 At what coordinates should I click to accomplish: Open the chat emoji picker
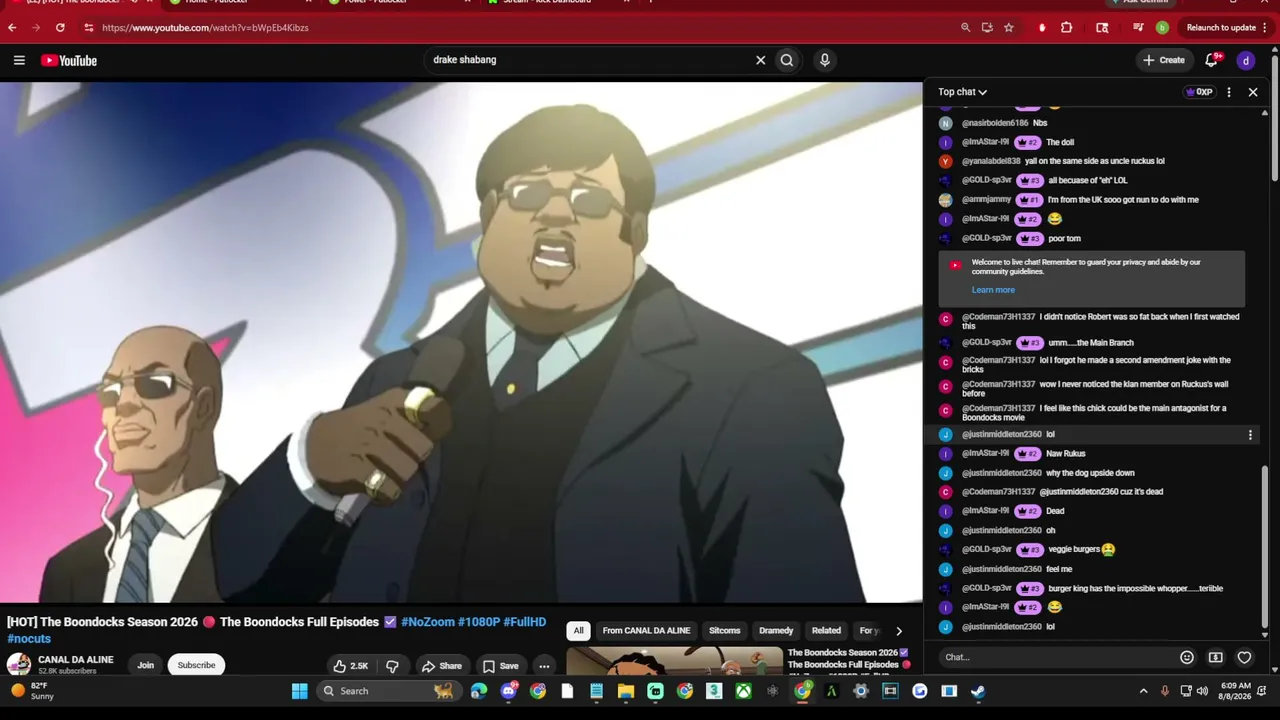point(1187,657)
